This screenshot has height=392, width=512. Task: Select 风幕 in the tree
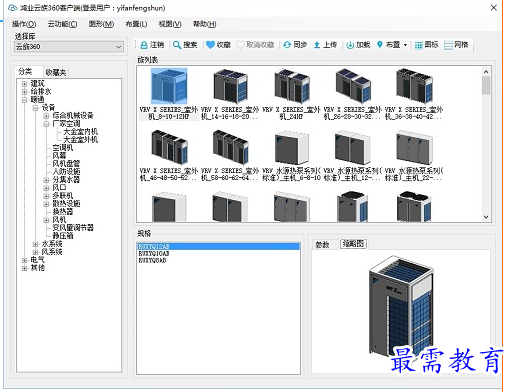(x=59, y=156)
